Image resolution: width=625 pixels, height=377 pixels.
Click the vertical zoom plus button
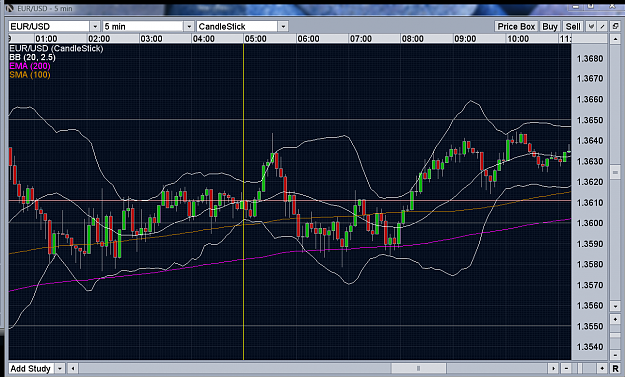615,320
